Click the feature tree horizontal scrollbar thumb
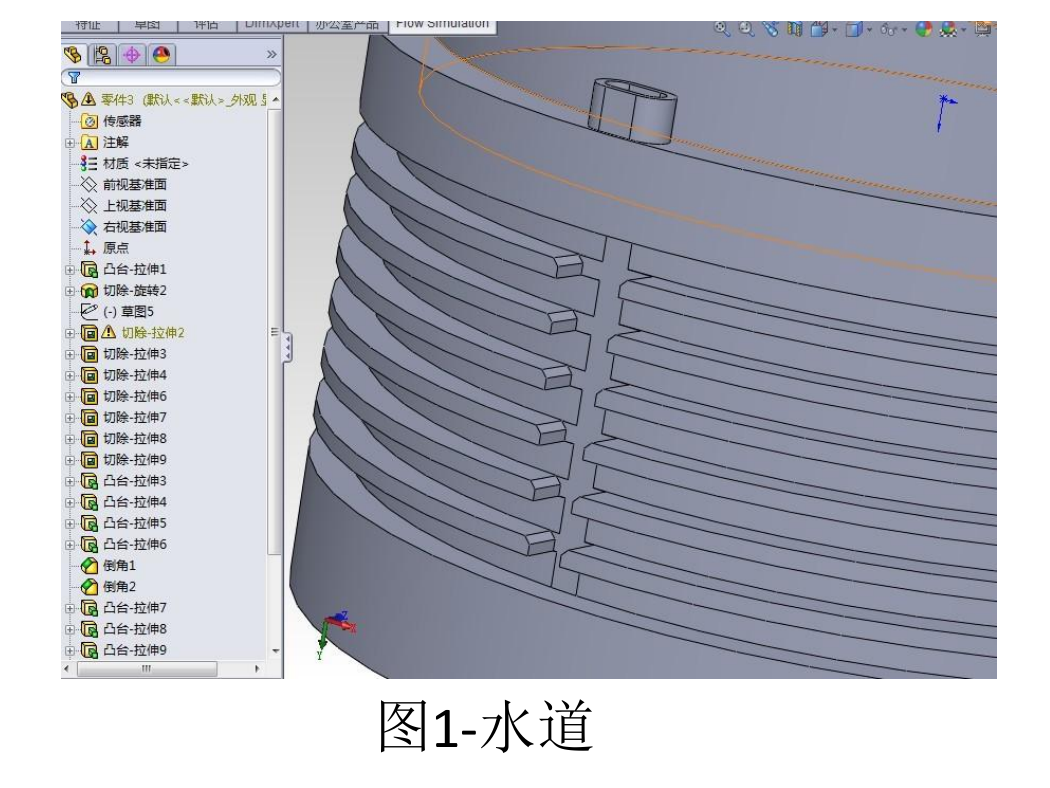This screenshot has height=788, width=1050. 147,668
